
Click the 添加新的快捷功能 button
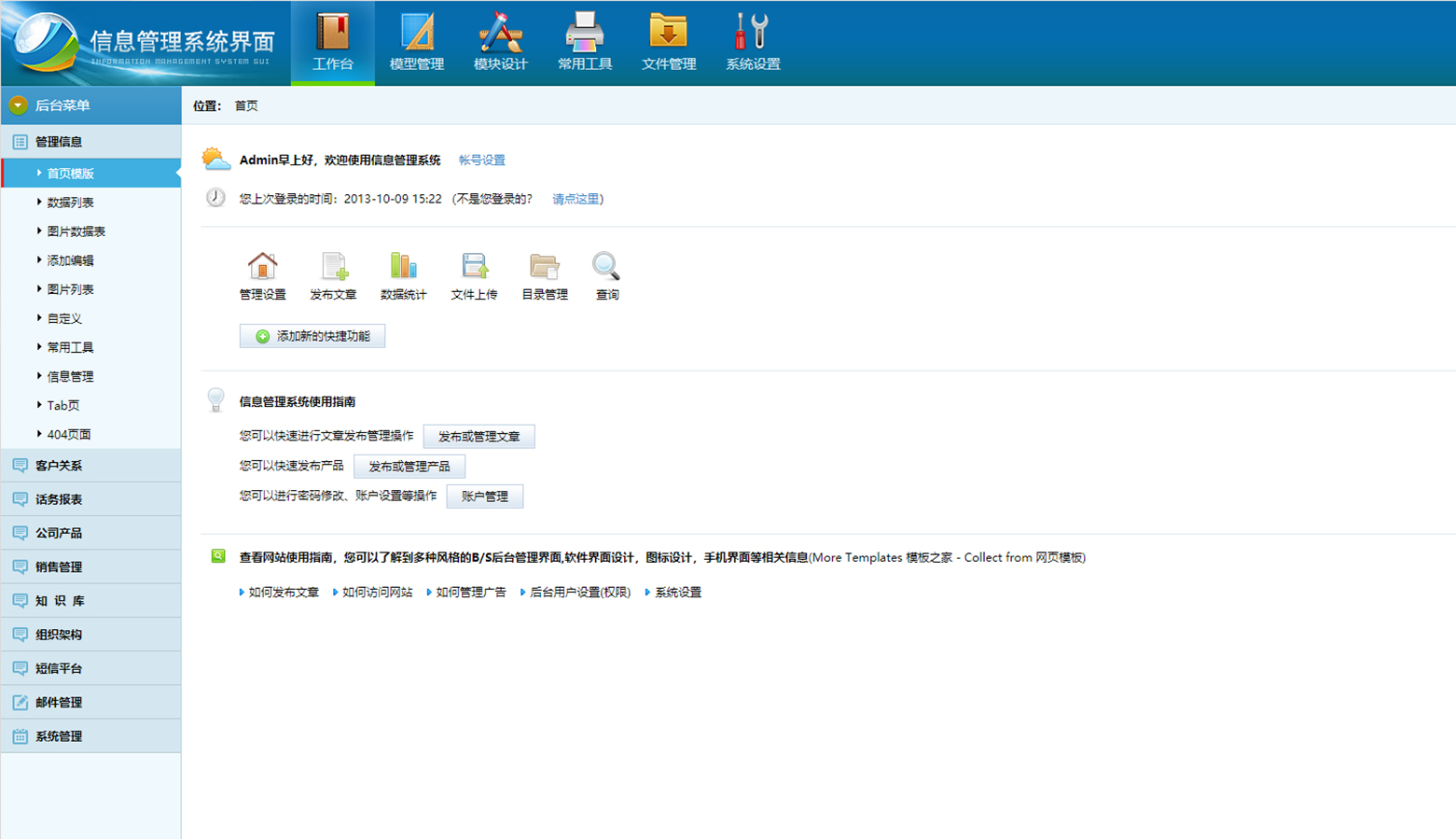tap(312, 336)
